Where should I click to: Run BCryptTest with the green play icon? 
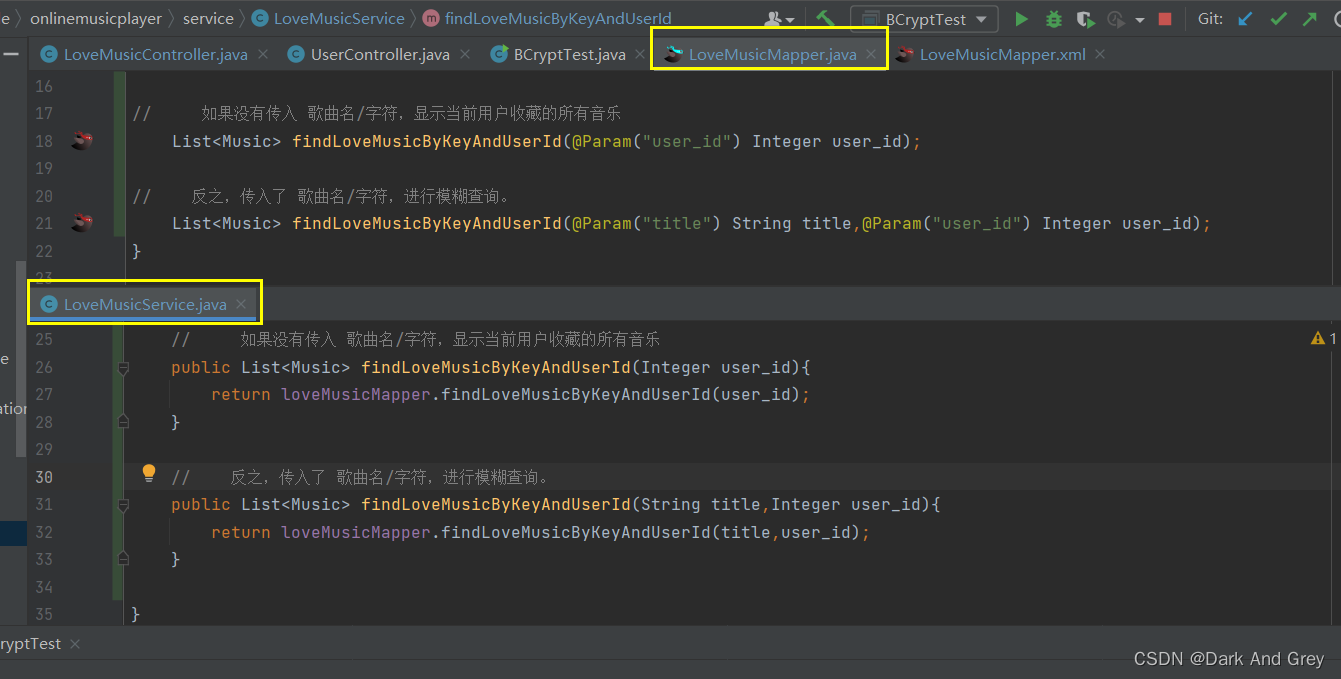1021,19
